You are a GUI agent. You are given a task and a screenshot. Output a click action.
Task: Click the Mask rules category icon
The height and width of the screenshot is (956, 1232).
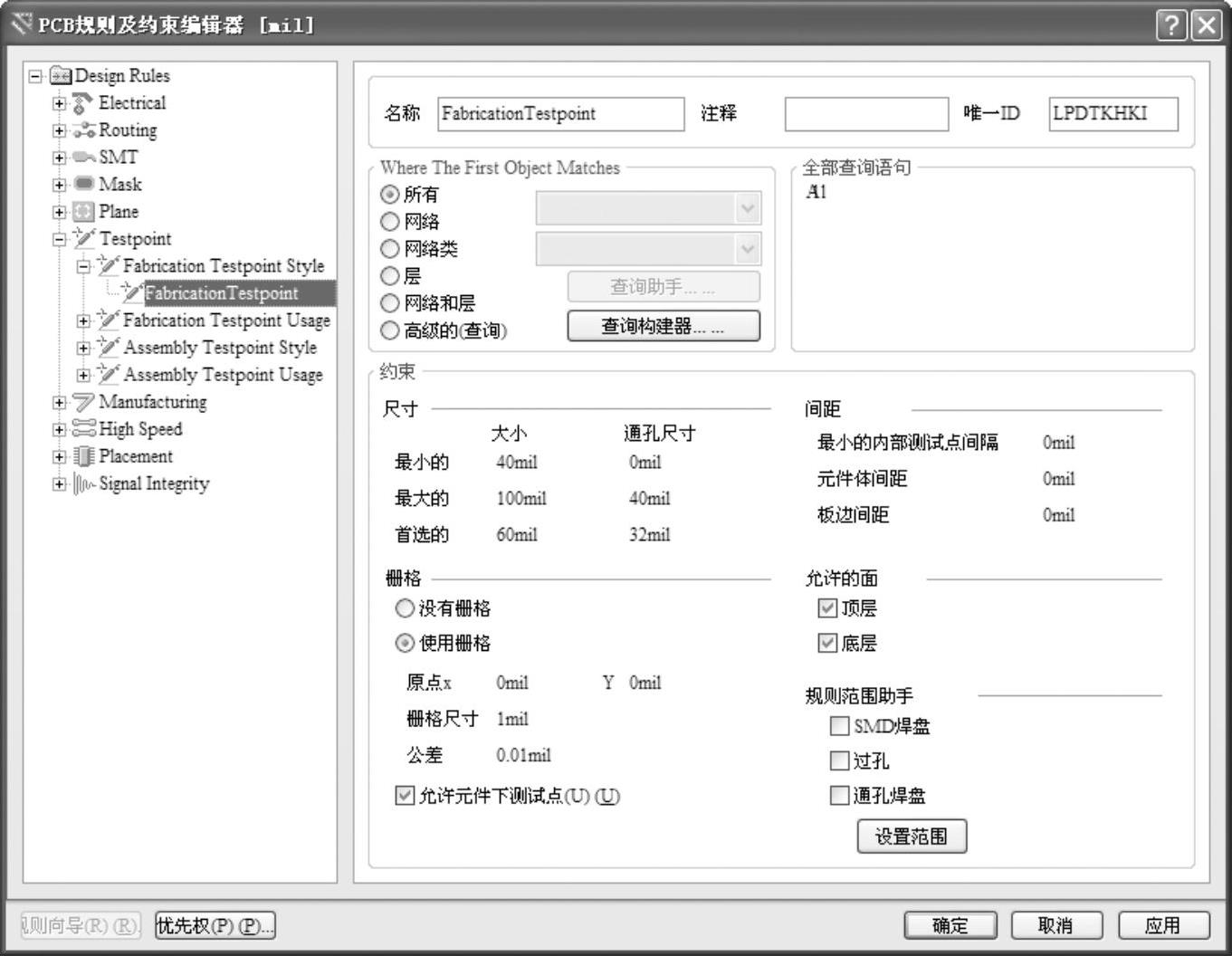83,184
